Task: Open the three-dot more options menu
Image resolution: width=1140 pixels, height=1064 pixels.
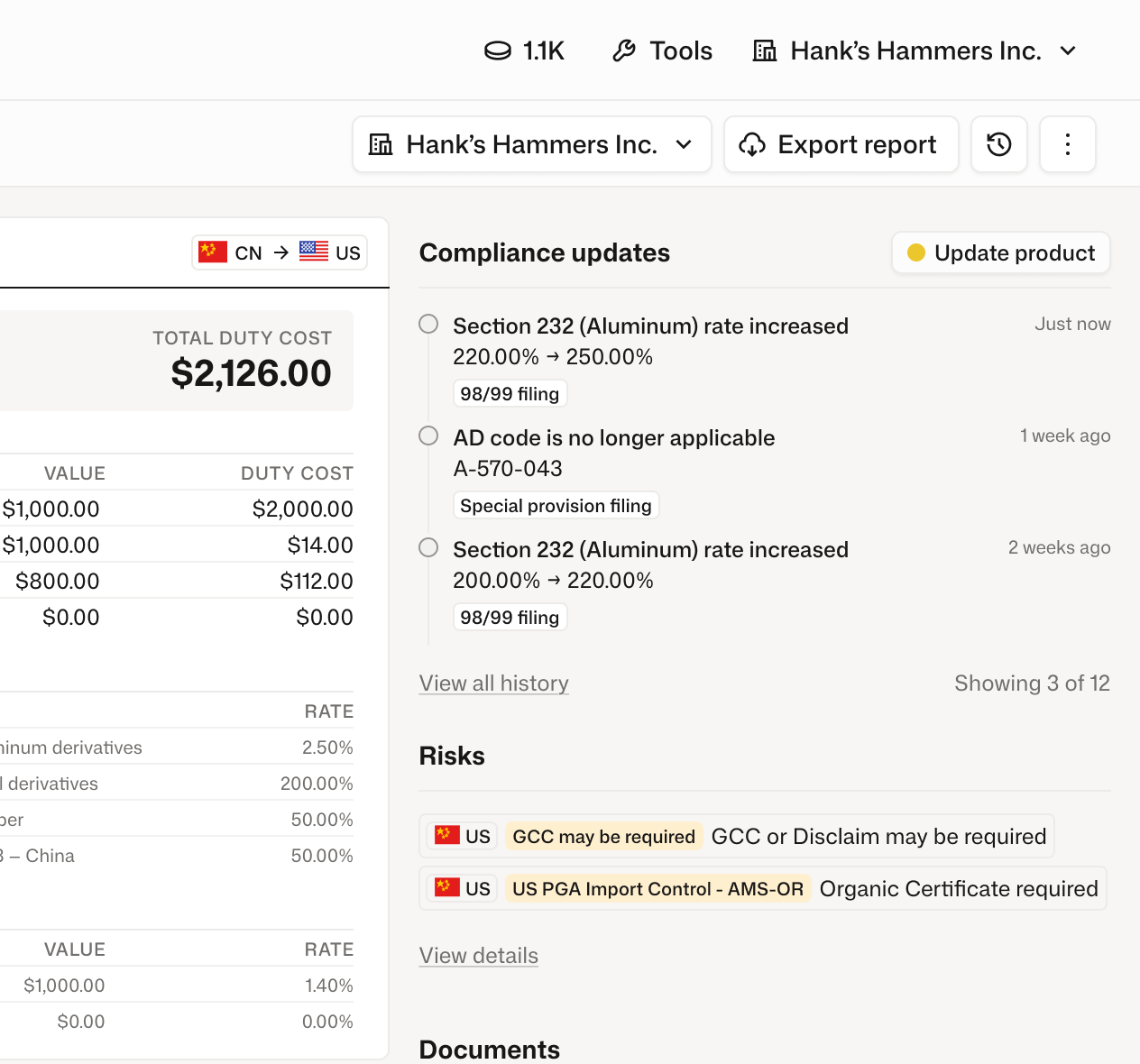Action: [1068, 144]
